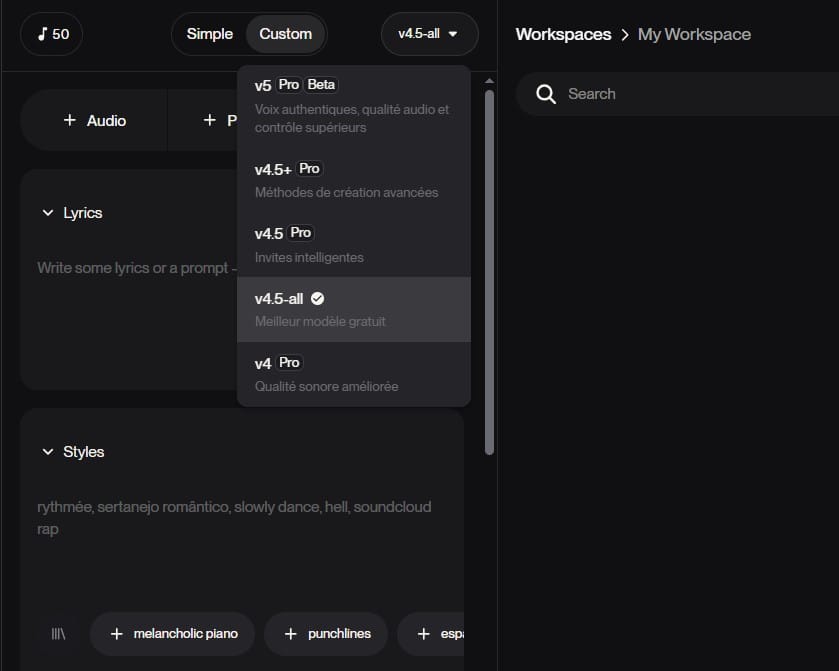The image size is (839, 671).
Task: Collapse the Lyrics section
Action: [47, 213]
